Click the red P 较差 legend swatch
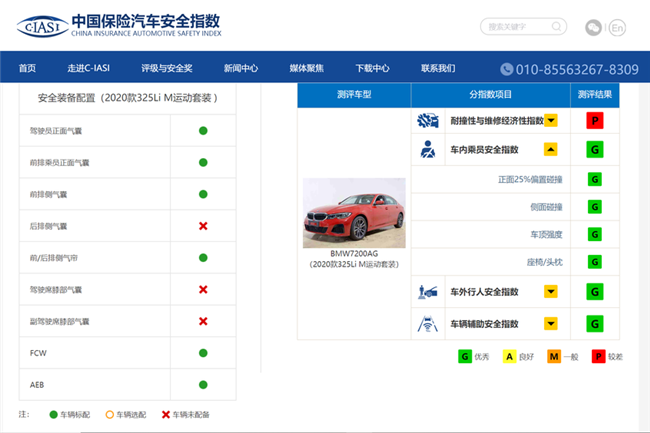Viewport: 650px width, 433px height. (599, 356)
